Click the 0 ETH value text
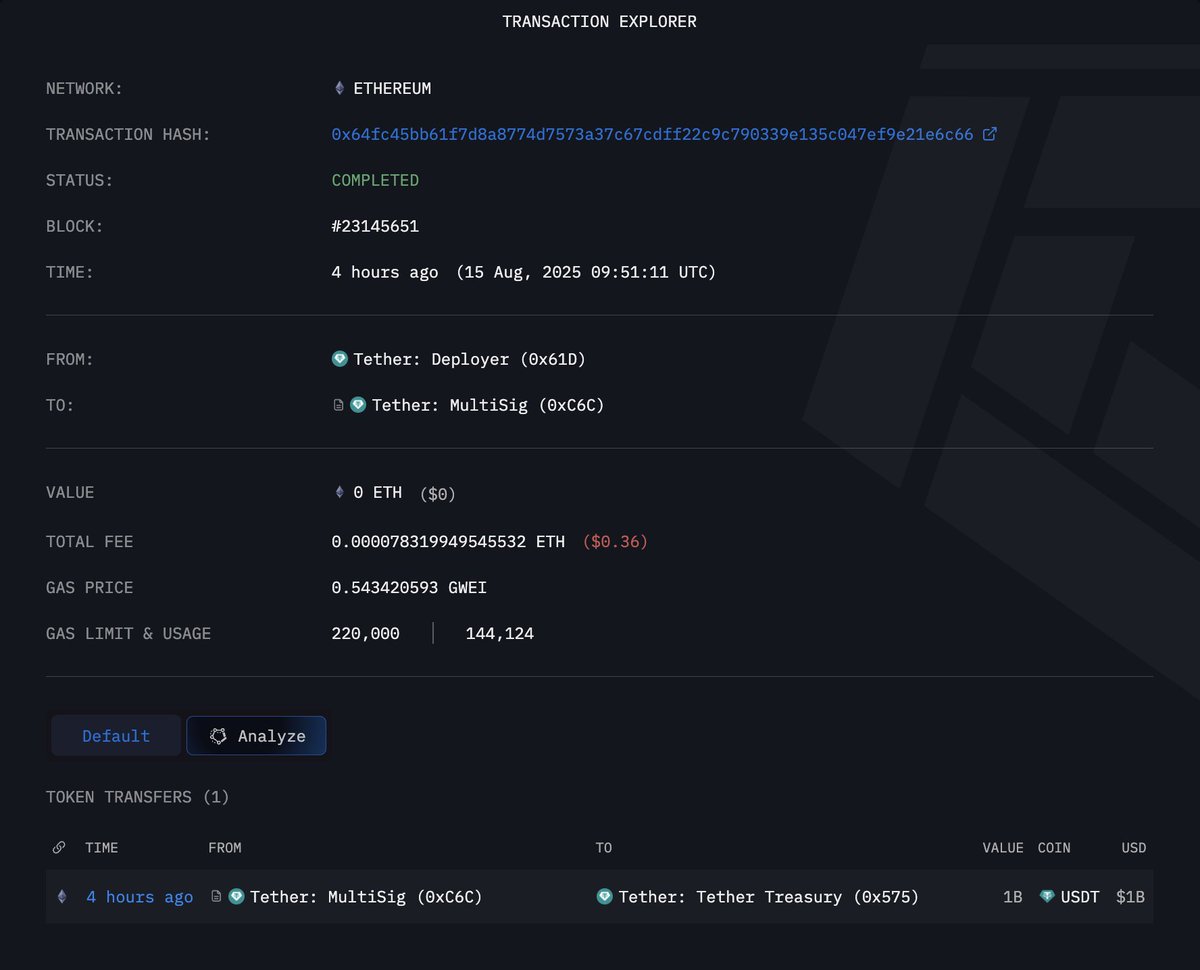Image resolution: width=1200 pixels, height=970 pixels. click(x=378, y=492)
